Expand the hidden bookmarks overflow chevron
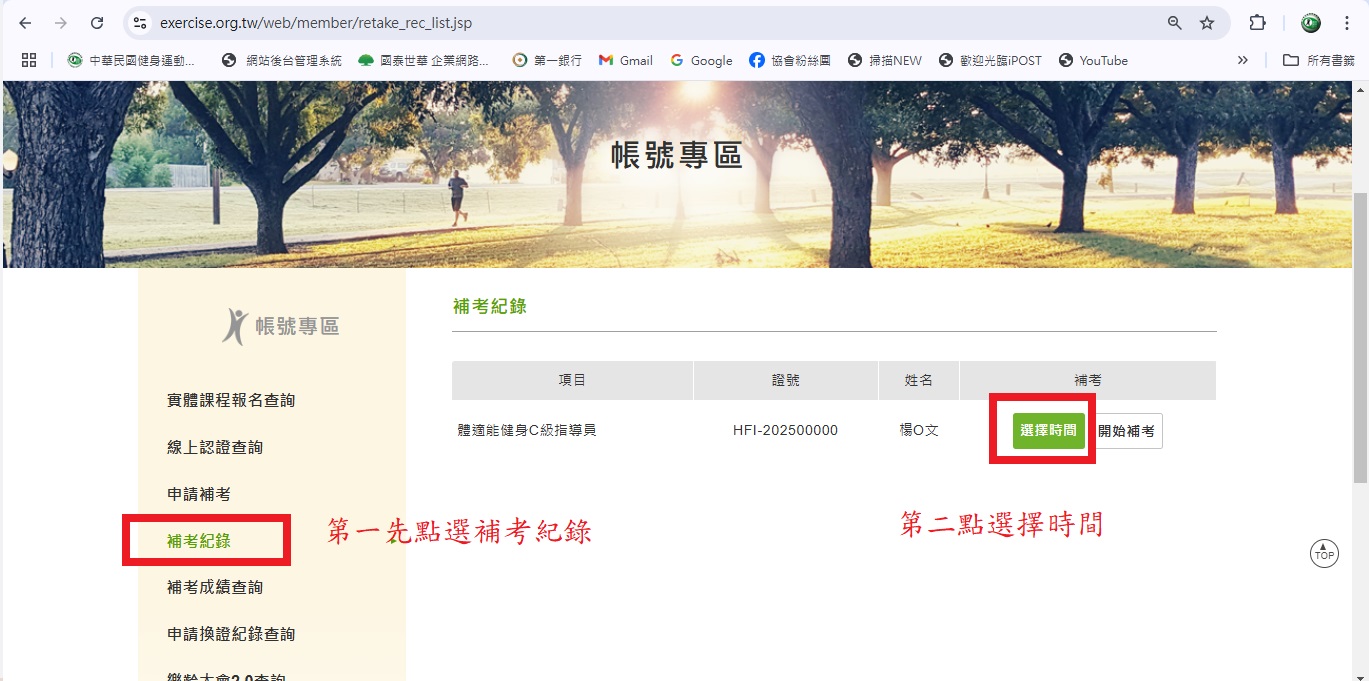 1243,60
